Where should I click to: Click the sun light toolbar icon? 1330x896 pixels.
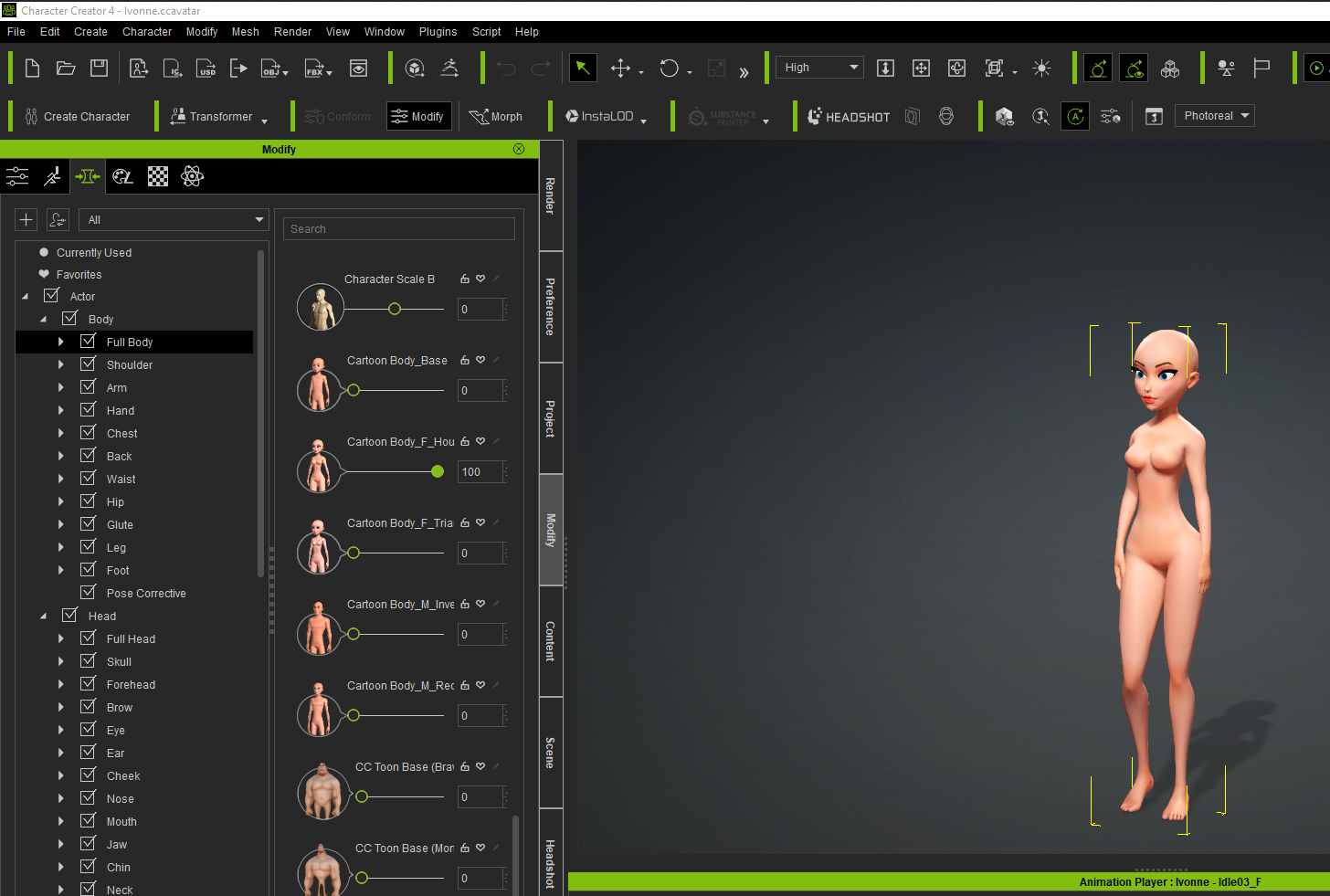[1041, 68]
